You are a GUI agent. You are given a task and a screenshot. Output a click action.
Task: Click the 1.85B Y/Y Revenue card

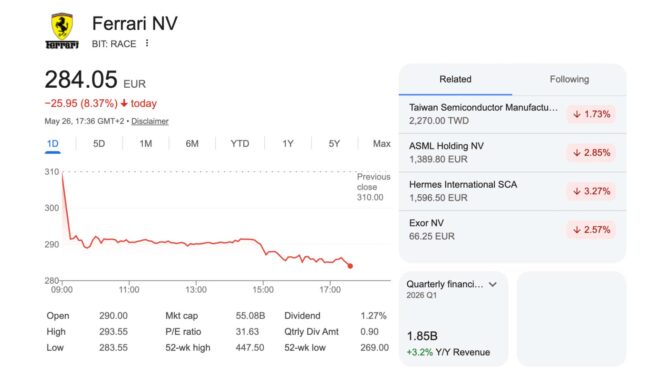tap(453, 319)
